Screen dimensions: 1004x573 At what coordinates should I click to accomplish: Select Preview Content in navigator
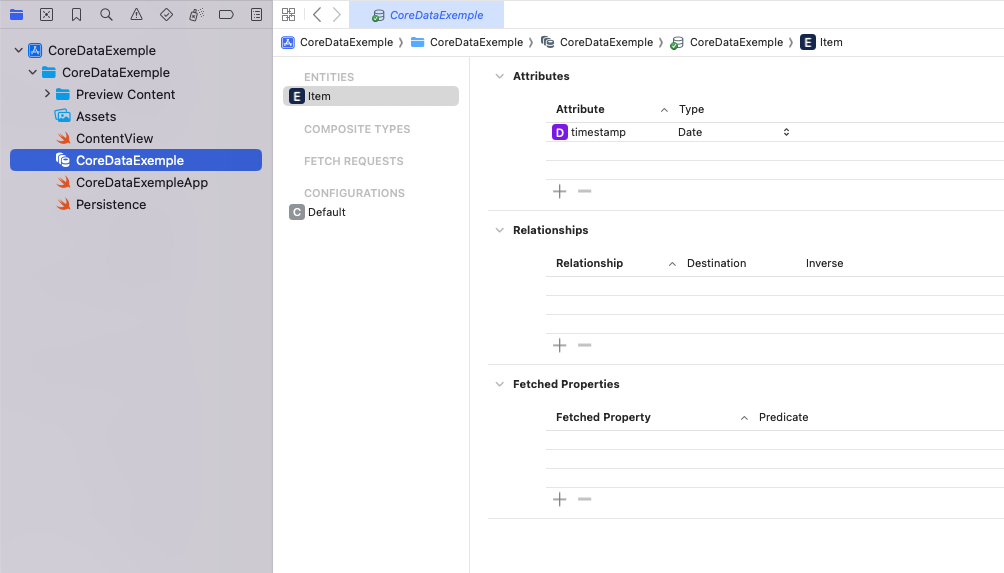[x=126, y=94]
